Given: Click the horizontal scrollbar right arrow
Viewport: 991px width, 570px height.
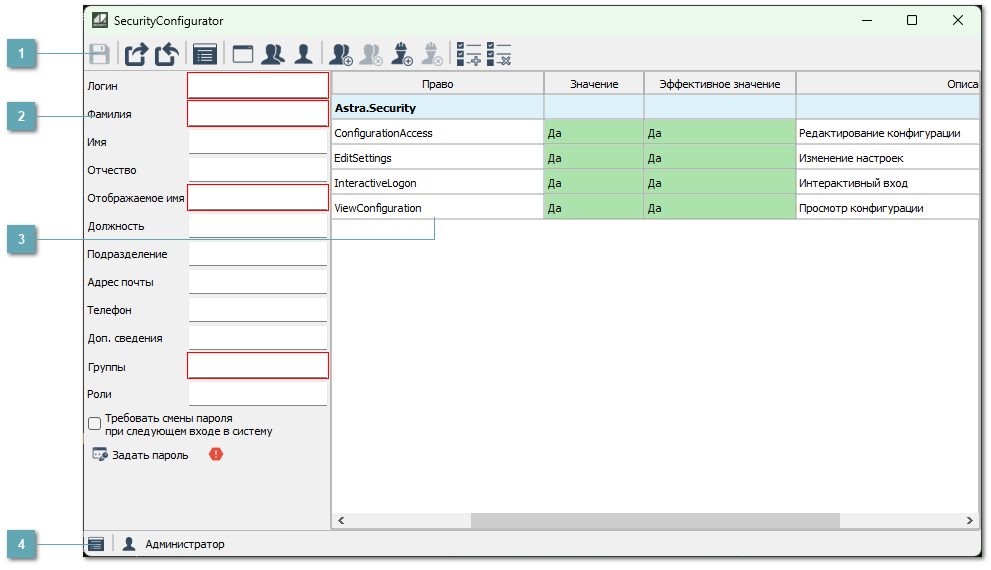Looking at the screenshot, I should tap(969, 520).
